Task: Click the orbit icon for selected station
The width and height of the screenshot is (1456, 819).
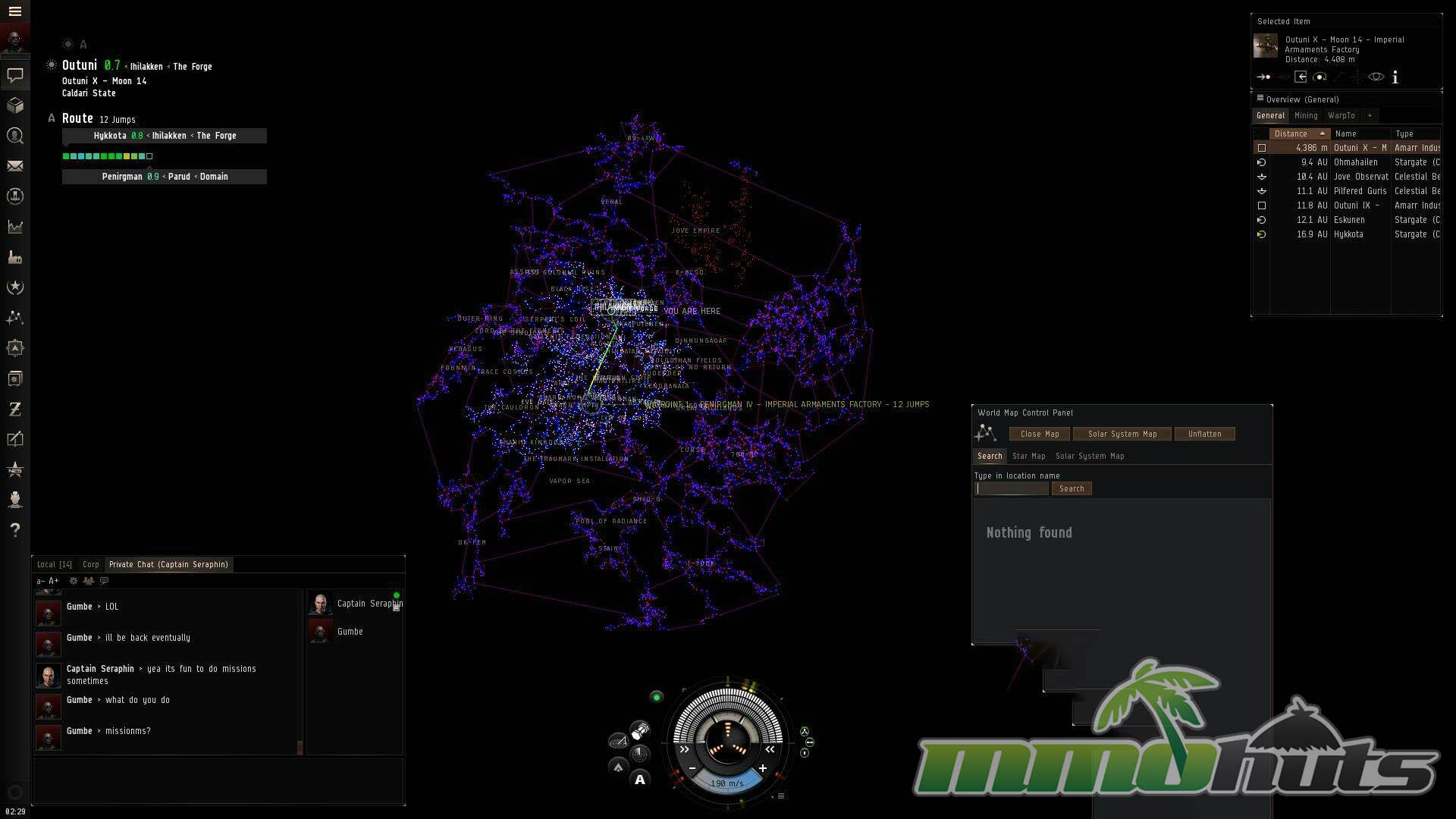Action: pos(1319,77)
